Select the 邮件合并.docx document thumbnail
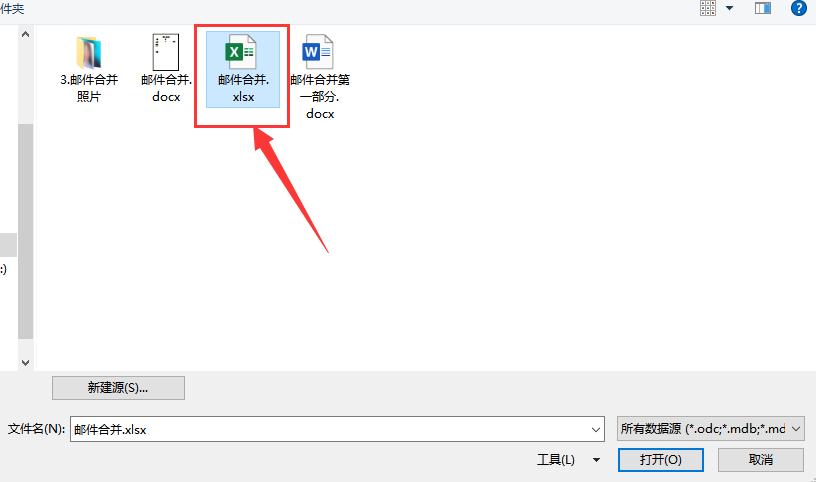The image size is (816, 482). tap(165, 52)
